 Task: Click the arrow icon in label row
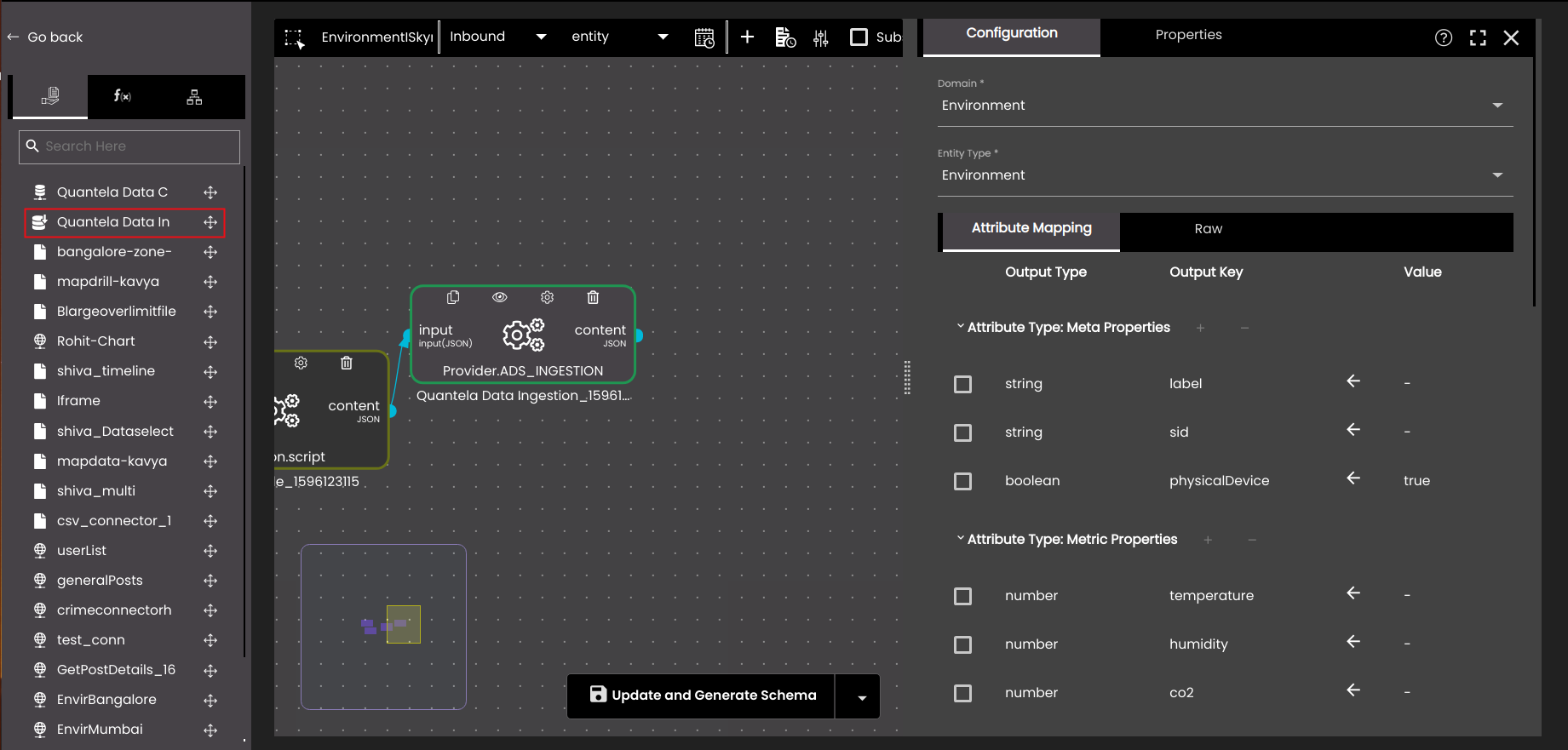1353,381
